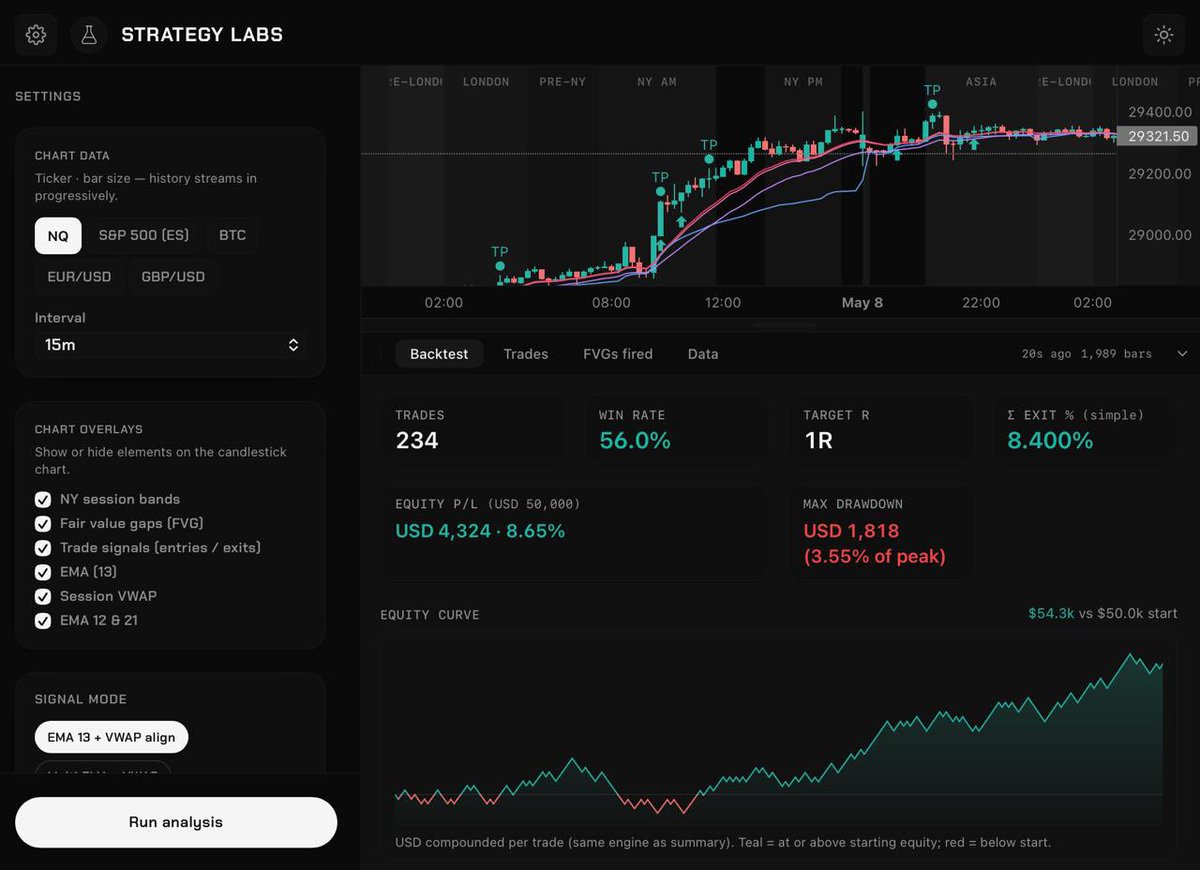Open the FVGs fired tab
The image size is (1200, 870).
point(618,354)
